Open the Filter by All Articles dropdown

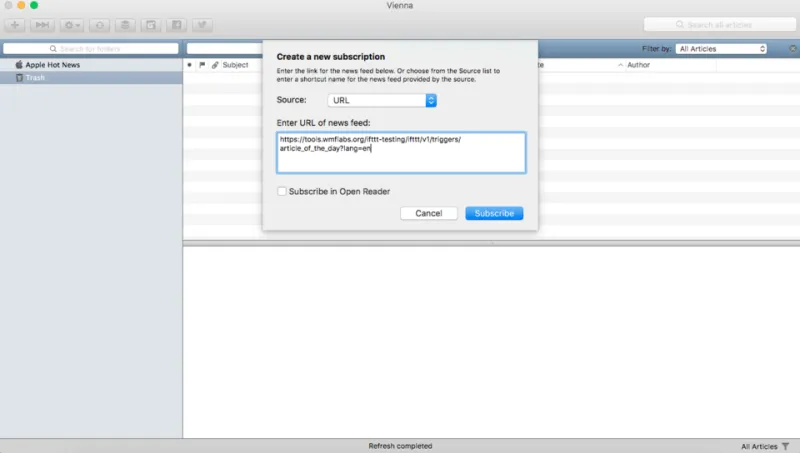point(721,49)
